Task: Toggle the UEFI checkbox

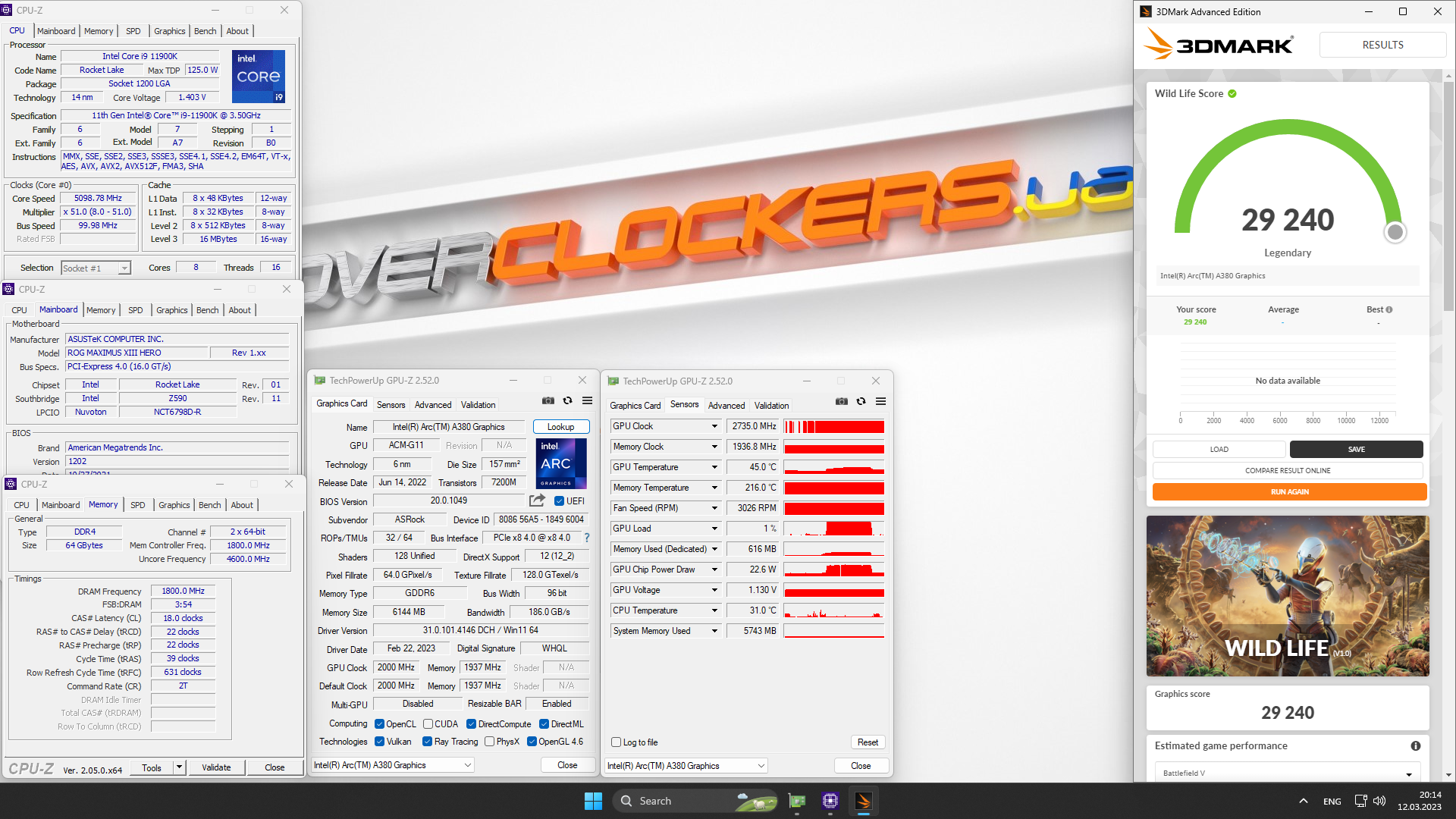Action: pos(559,501)
